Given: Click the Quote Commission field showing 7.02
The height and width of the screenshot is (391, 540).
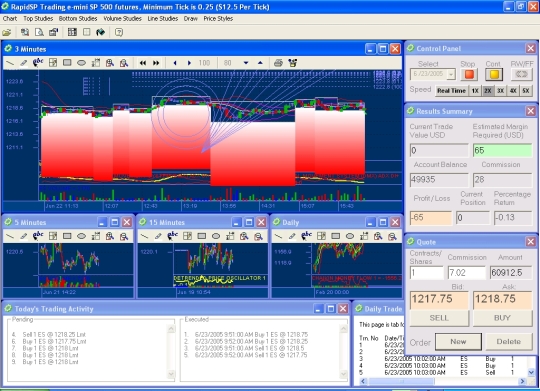Looking at the screenshot, I should tap(466, 273).
